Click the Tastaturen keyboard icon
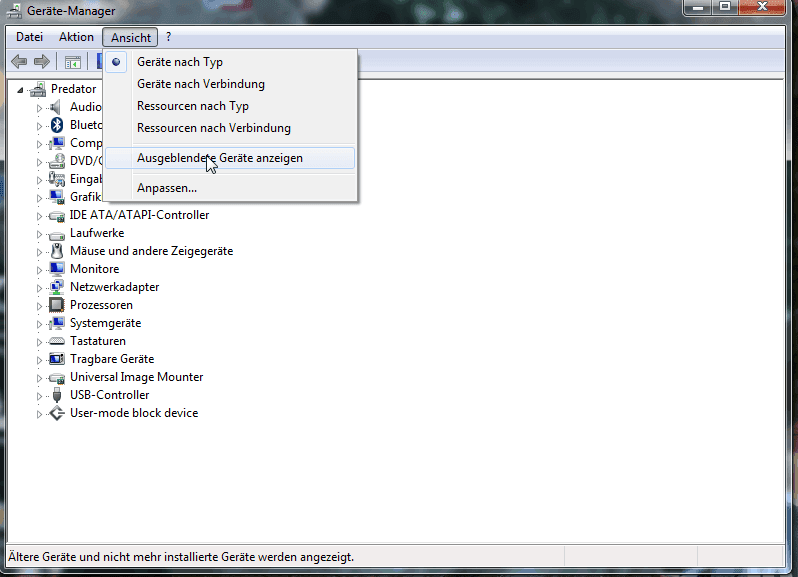Viewport: 798px width, 577px height. [x=56, y=341]
